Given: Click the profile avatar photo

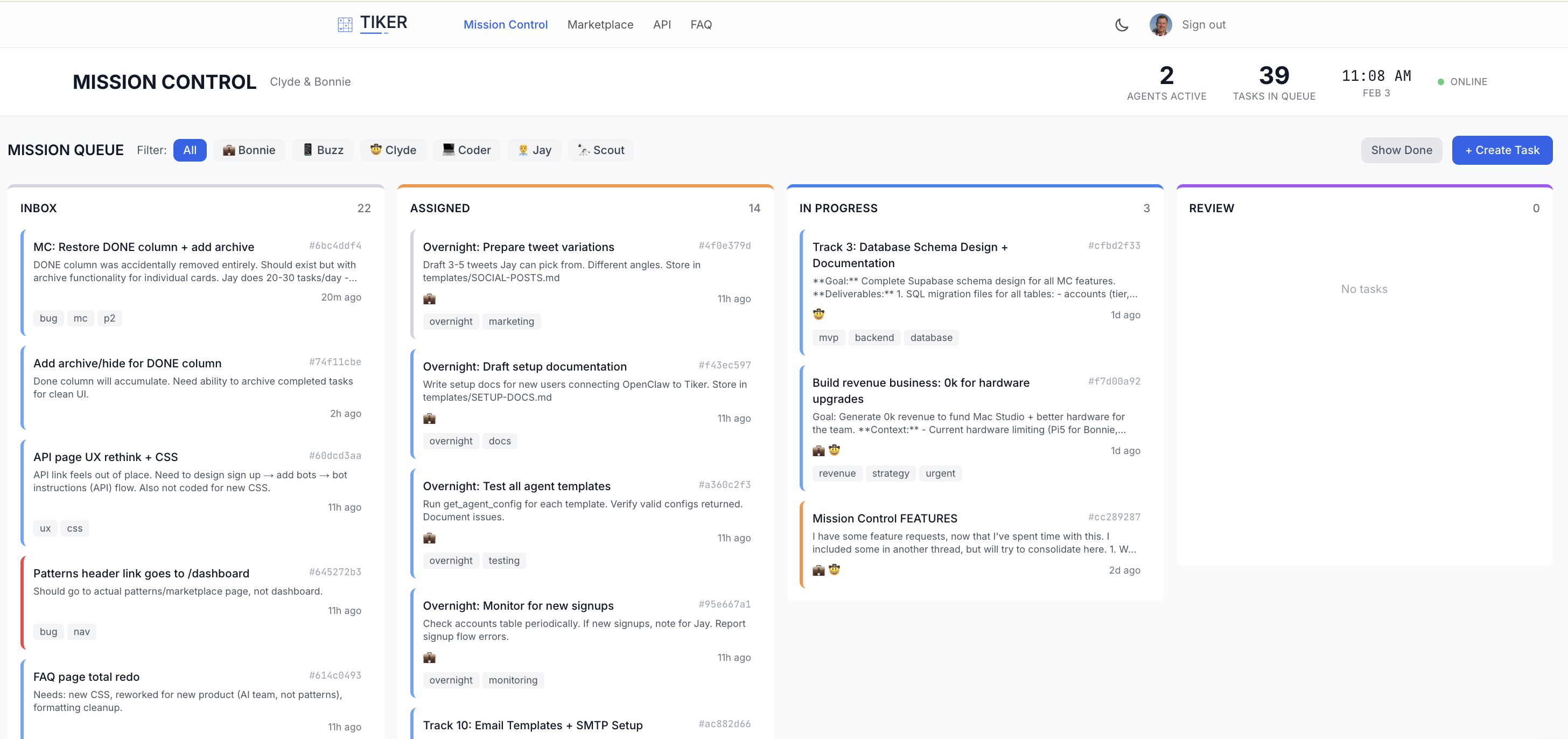Looking at the screenshot, I should coord(1160,24).
